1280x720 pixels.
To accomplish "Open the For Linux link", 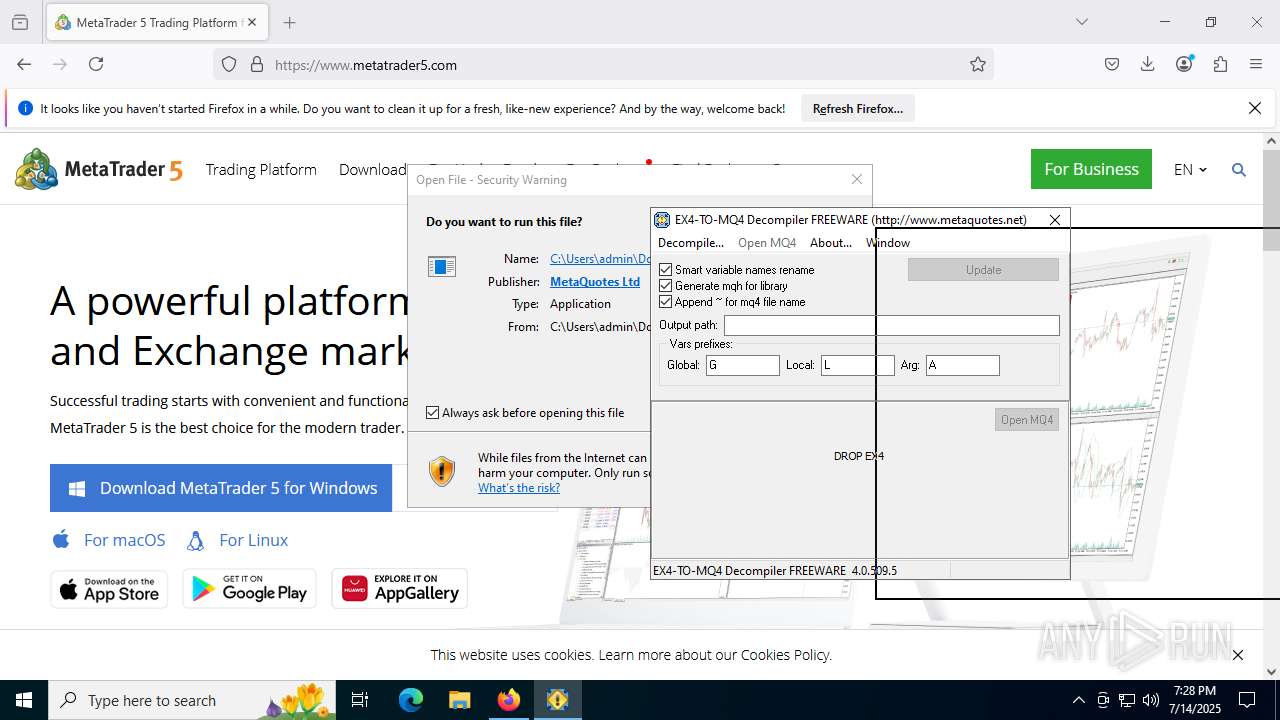I will coord(237,540).
